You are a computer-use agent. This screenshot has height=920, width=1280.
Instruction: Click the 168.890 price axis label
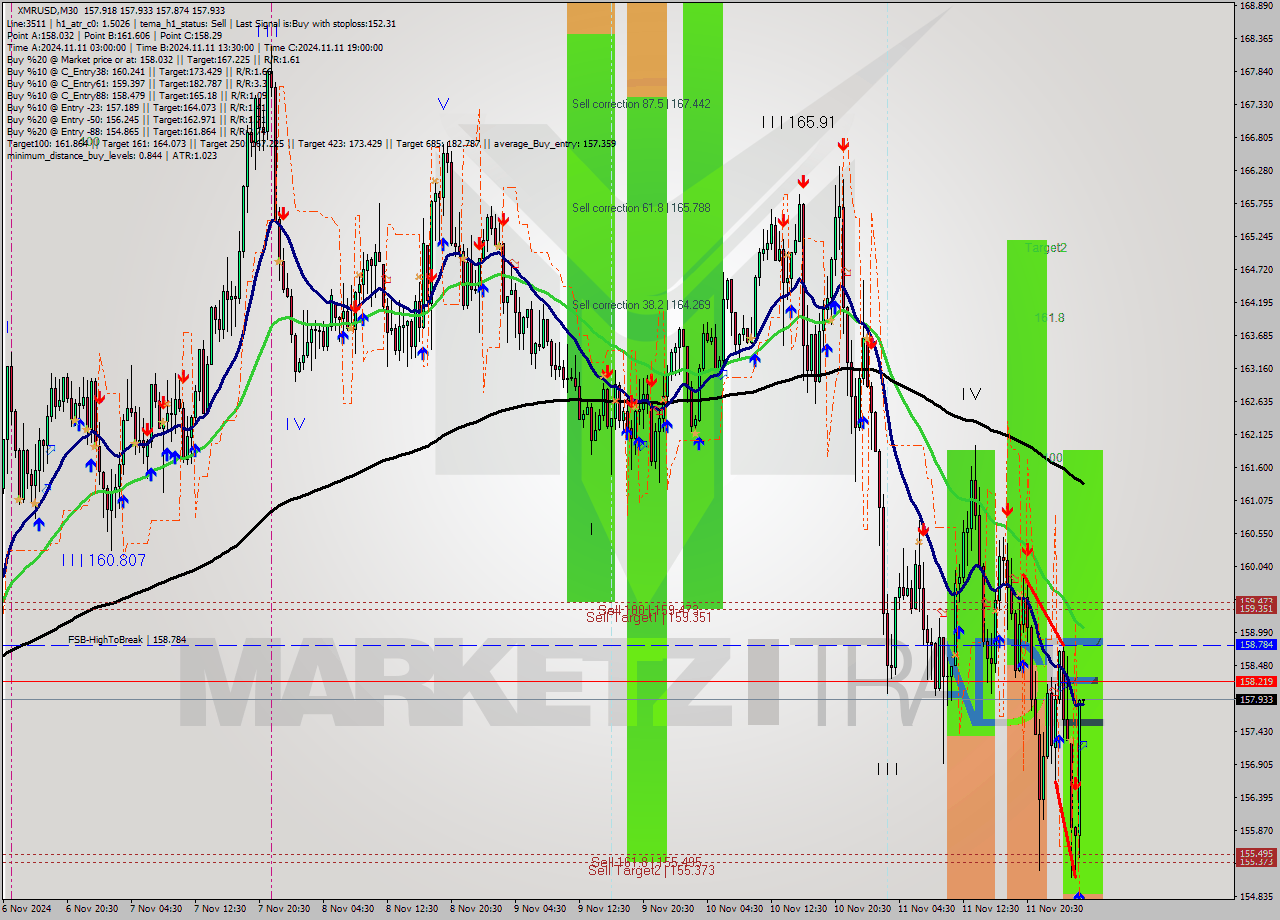point(1256,6)
